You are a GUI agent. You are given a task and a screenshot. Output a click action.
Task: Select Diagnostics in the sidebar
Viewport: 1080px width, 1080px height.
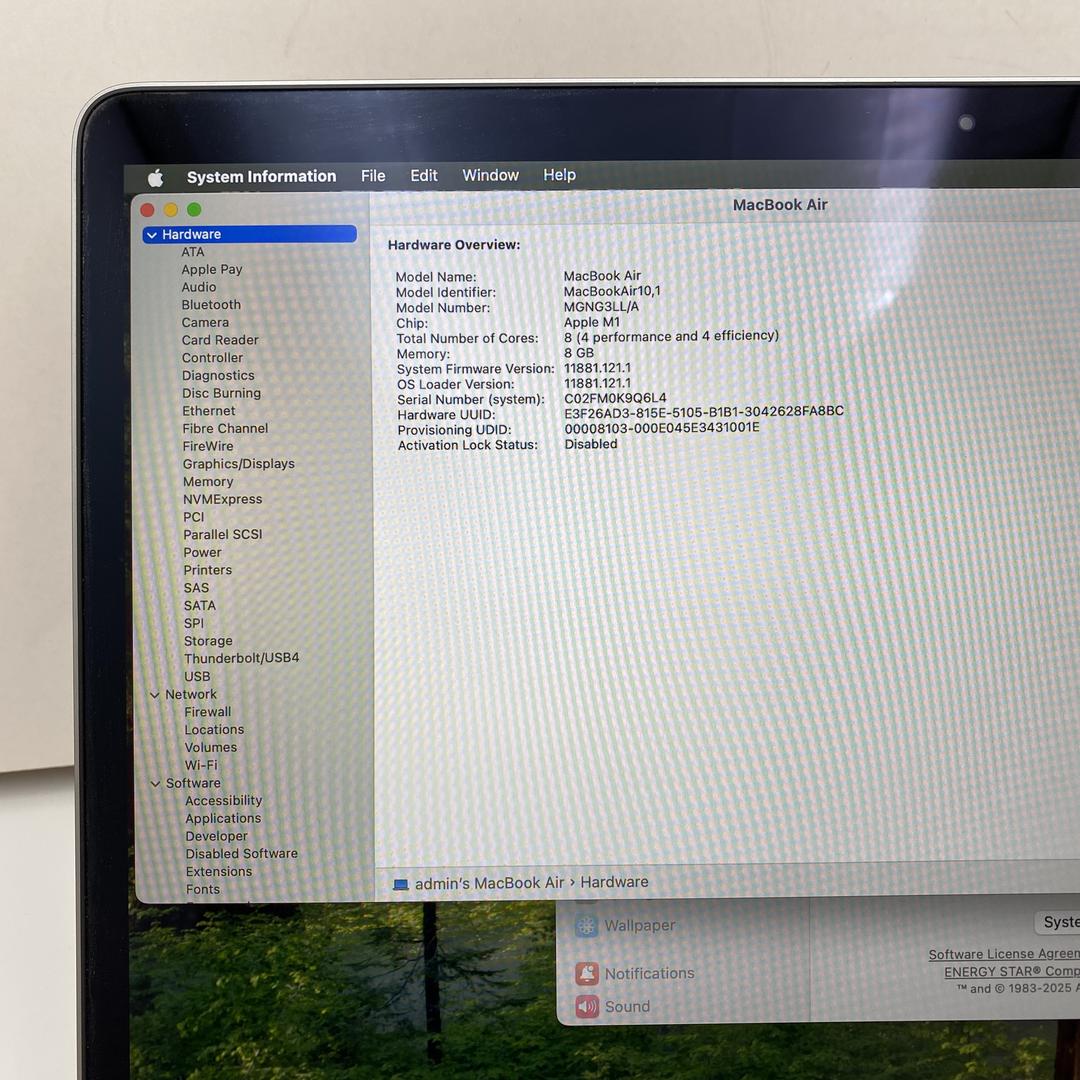coord(218,376)
